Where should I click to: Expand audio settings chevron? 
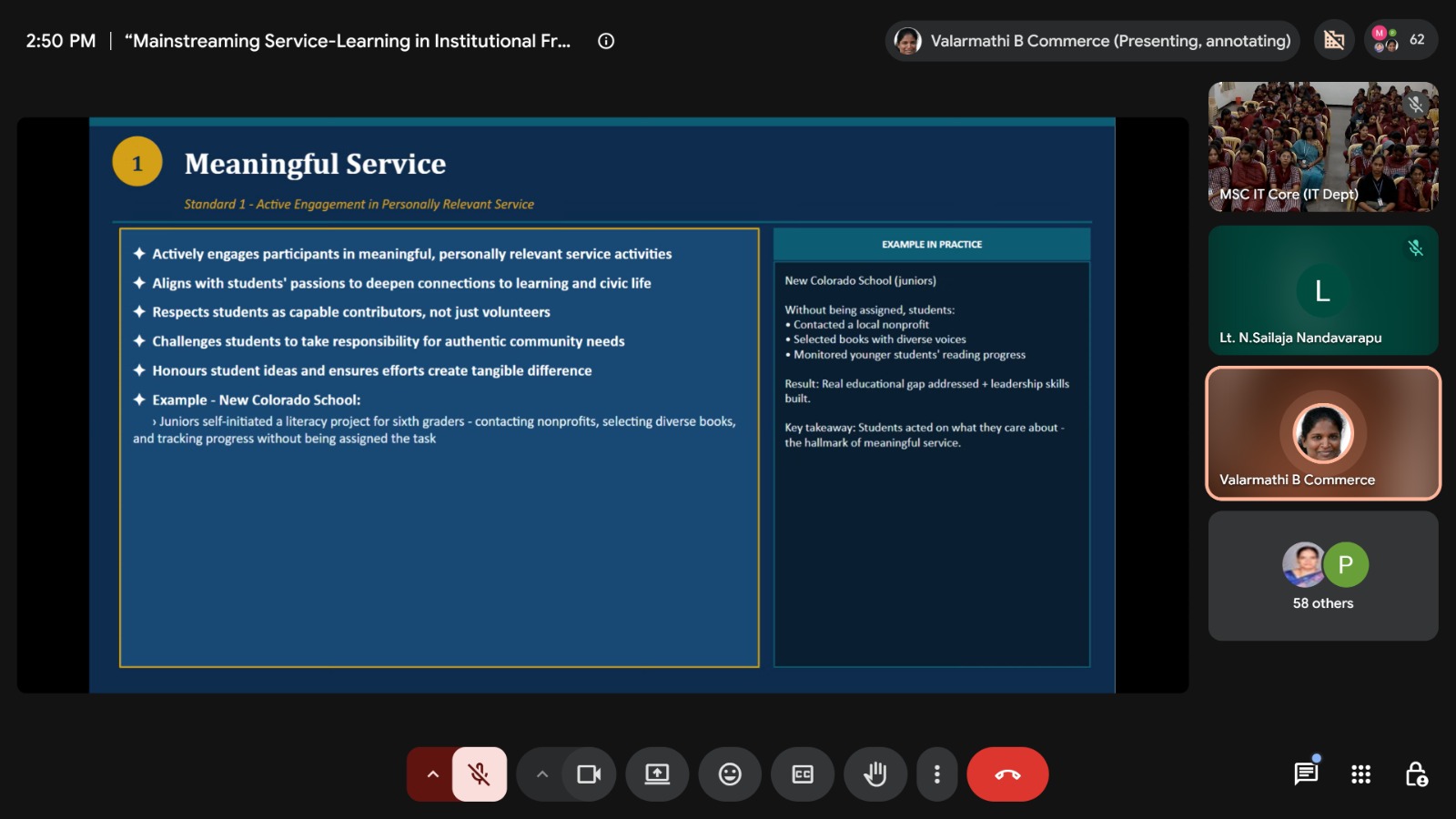[x=432, y=774]
